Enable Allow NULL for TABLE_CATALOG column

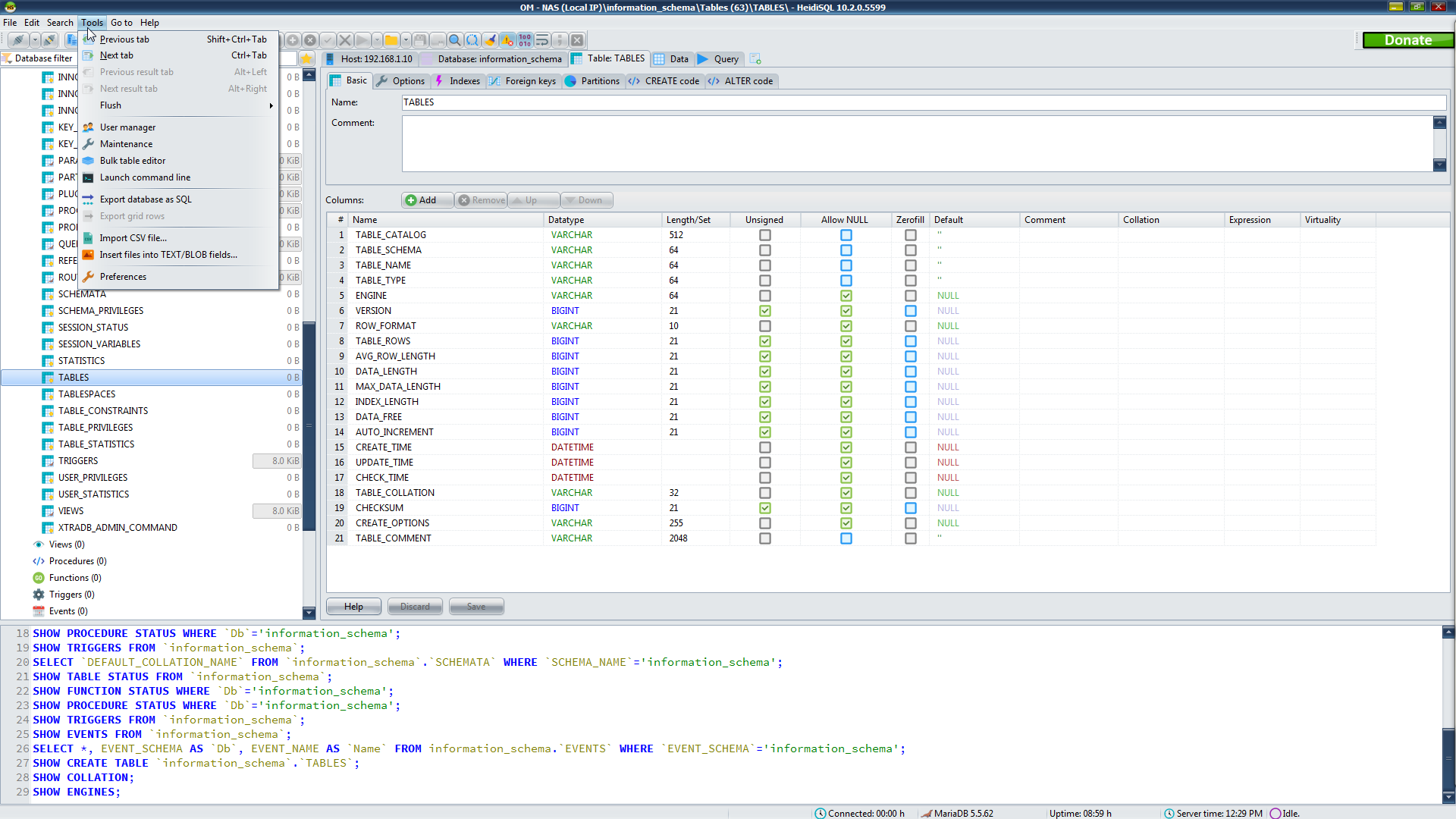point(846,235)
